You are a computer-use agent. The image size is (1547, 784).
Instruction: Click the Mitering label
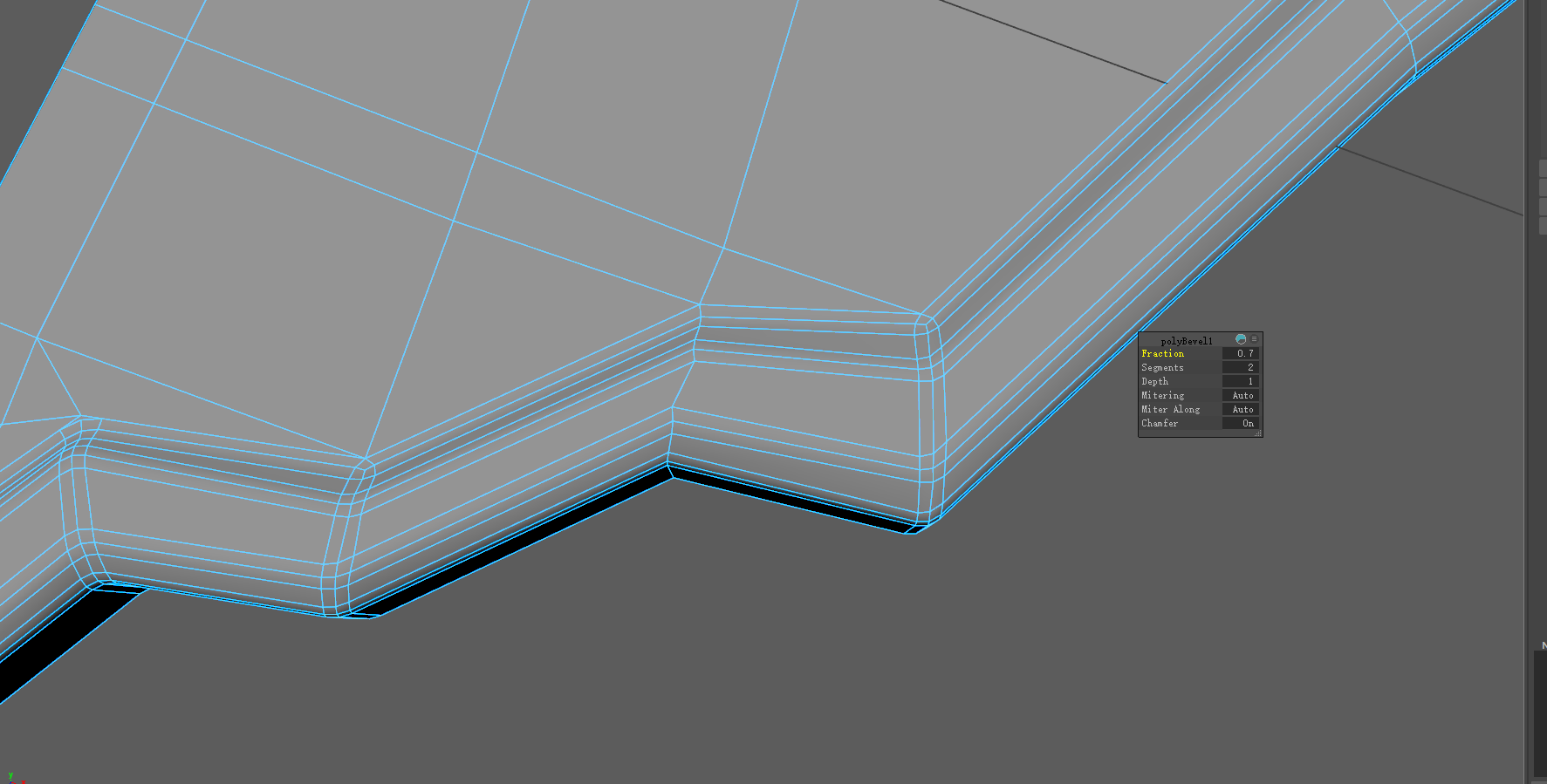click(1163, 395)
